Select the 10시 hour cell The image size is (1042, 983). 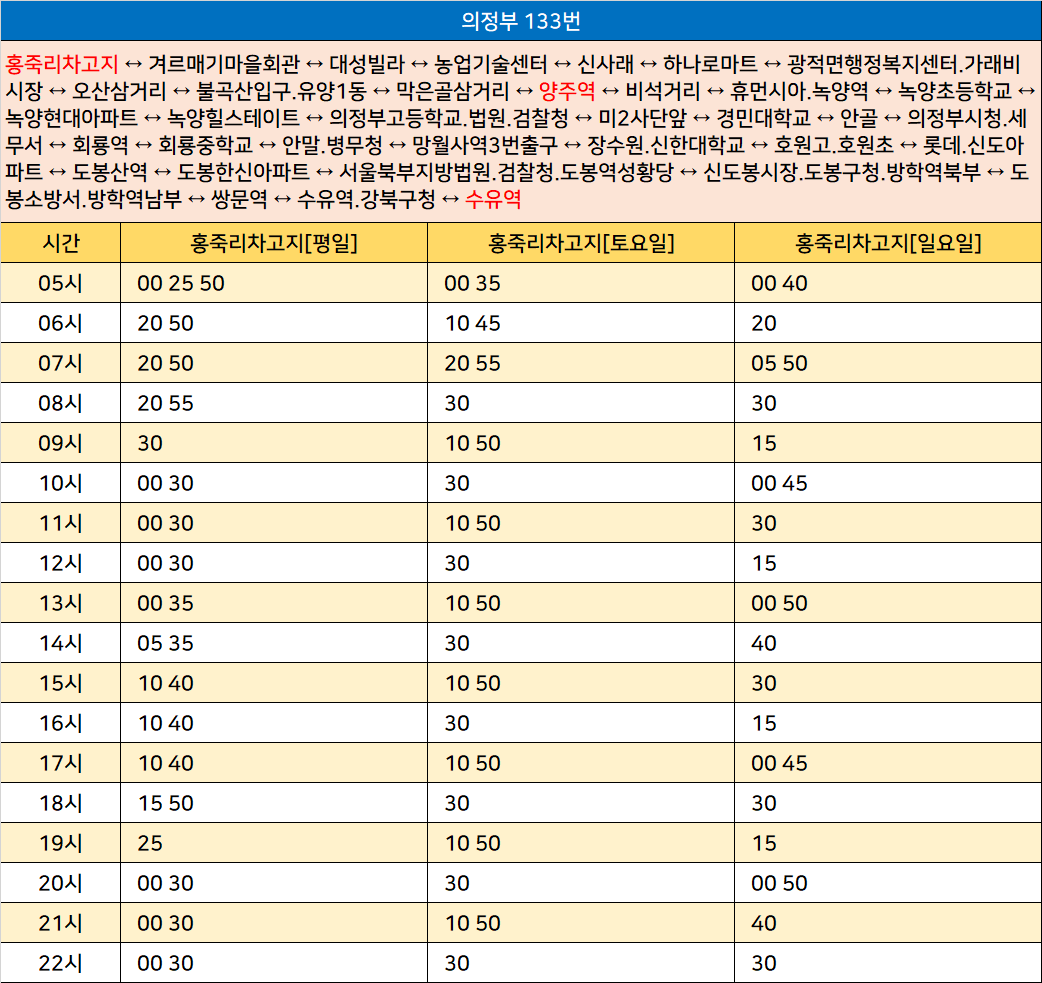click(60, 483)
